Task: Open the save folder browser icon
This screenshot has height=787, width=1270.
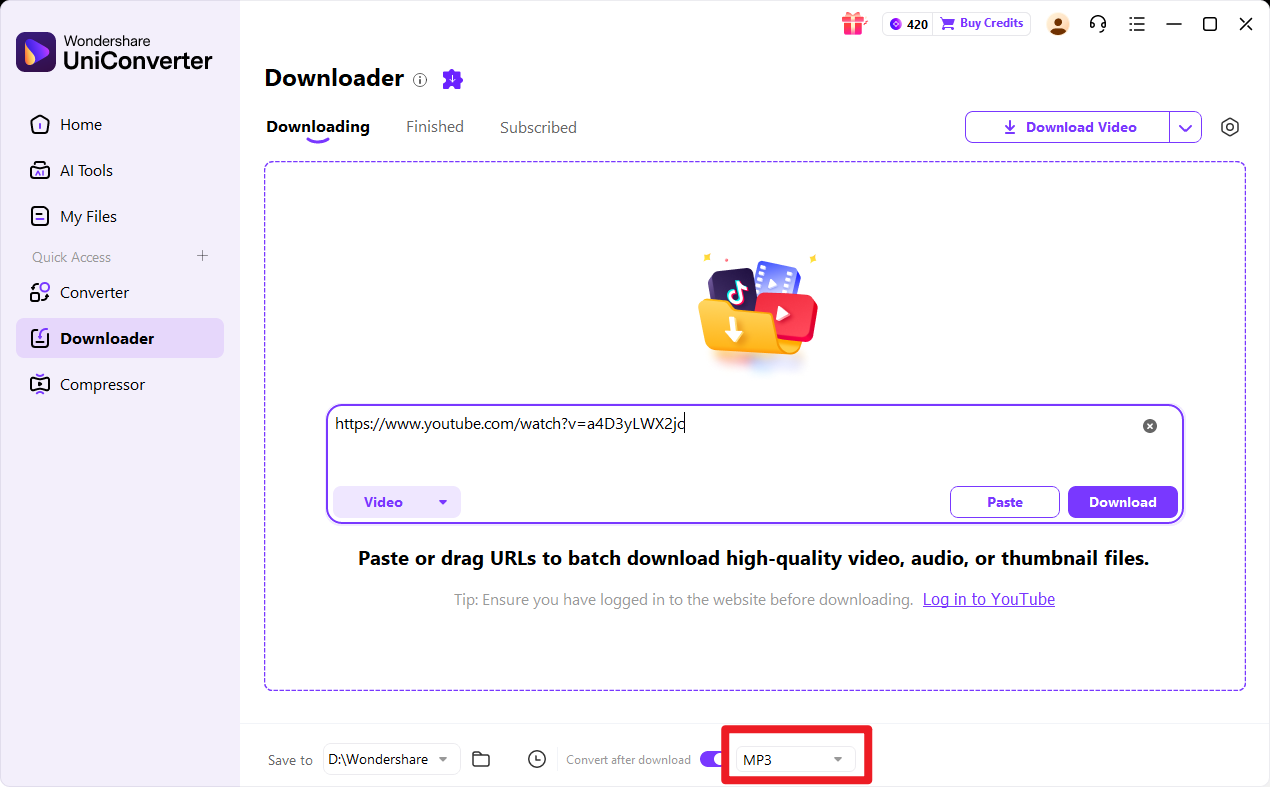Action: pos(481,759)
